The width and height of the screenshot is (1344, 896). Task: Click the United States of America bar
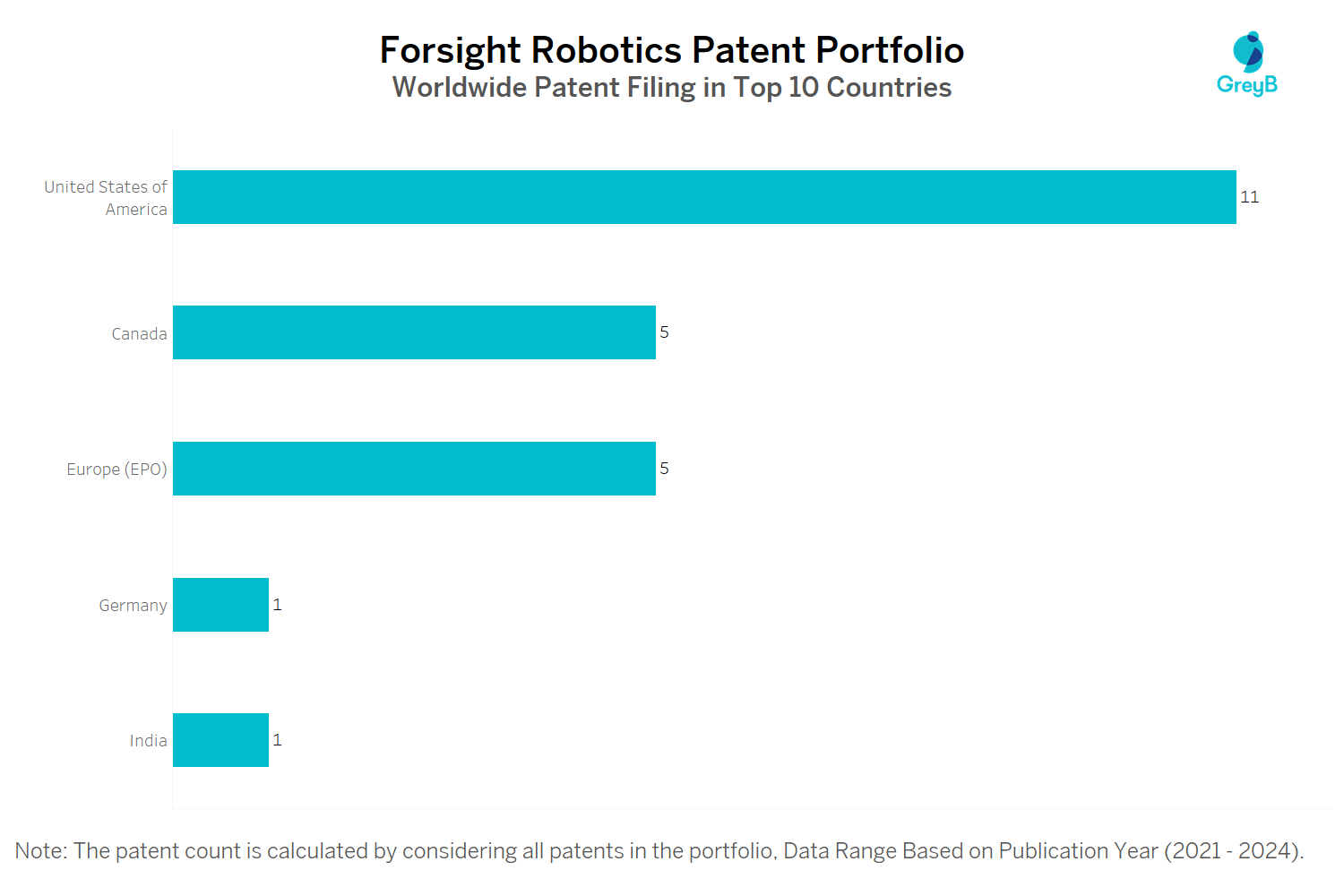(704, 197)
